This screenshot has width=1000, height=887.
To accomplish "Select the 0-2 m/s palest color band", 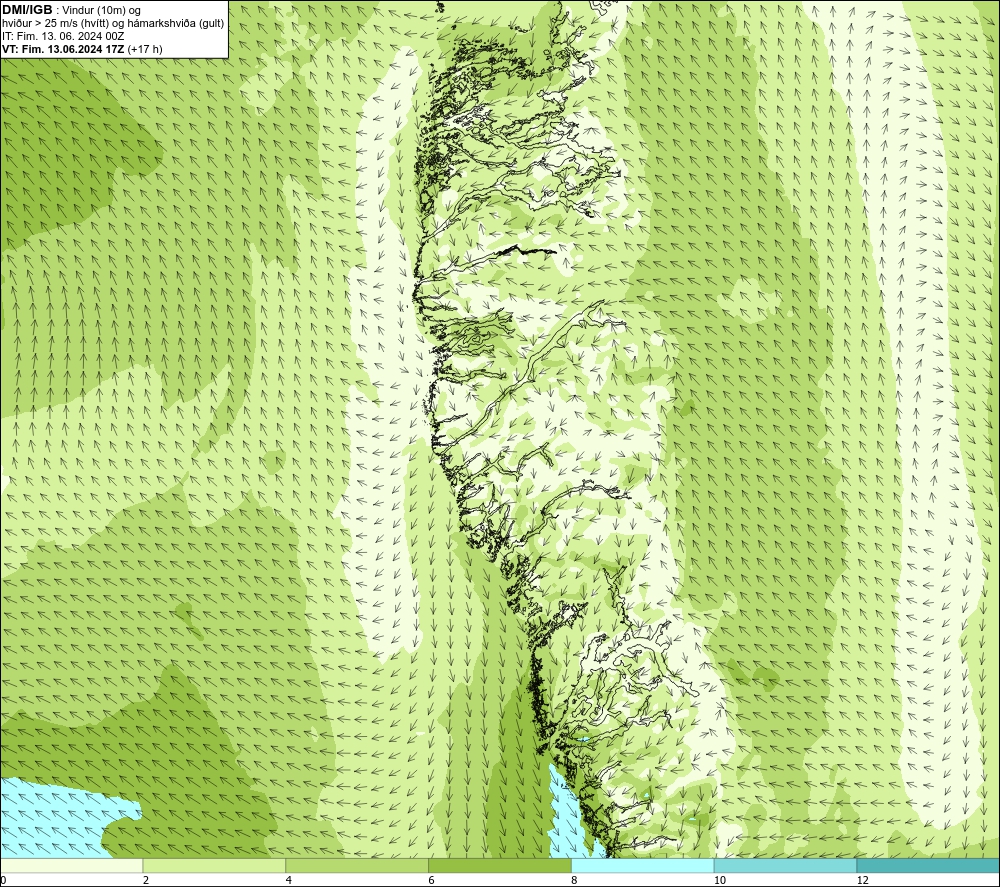I will coord(71,866).
